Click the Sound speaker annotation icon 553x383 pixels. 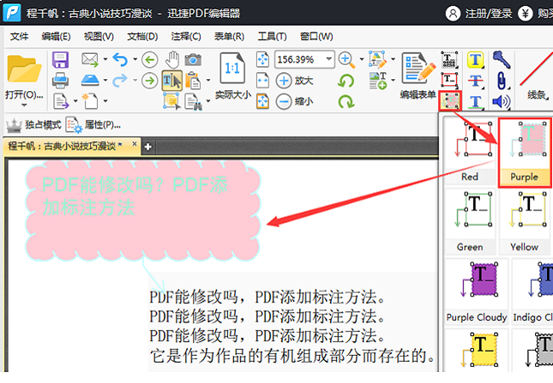[501, 102]
